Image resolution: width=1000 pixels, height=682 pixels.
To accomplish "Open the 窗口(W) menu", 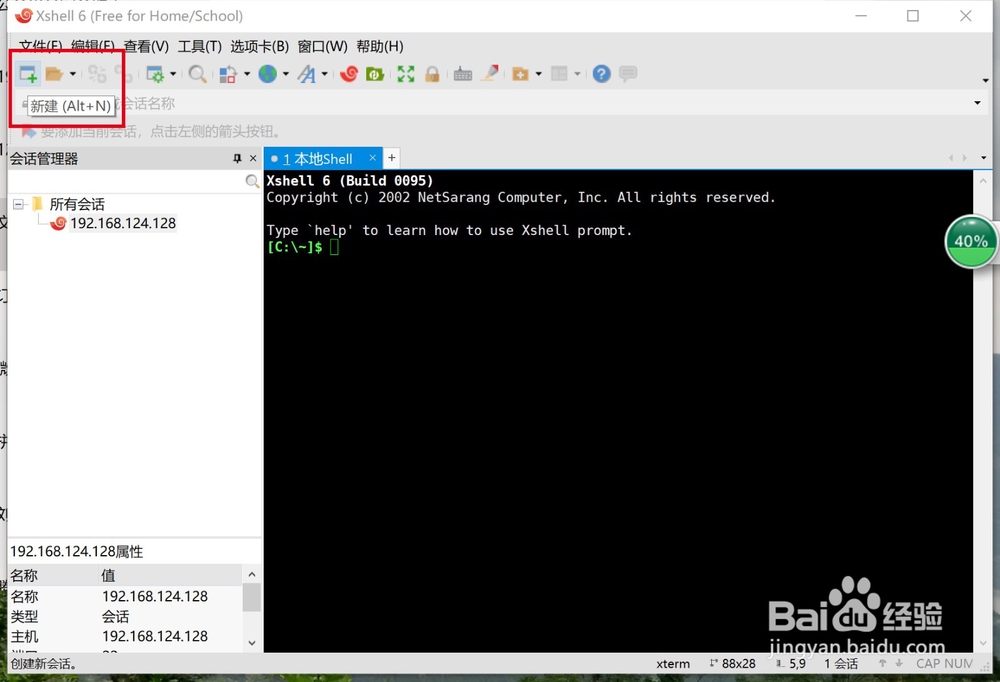I will coord(323,47).
